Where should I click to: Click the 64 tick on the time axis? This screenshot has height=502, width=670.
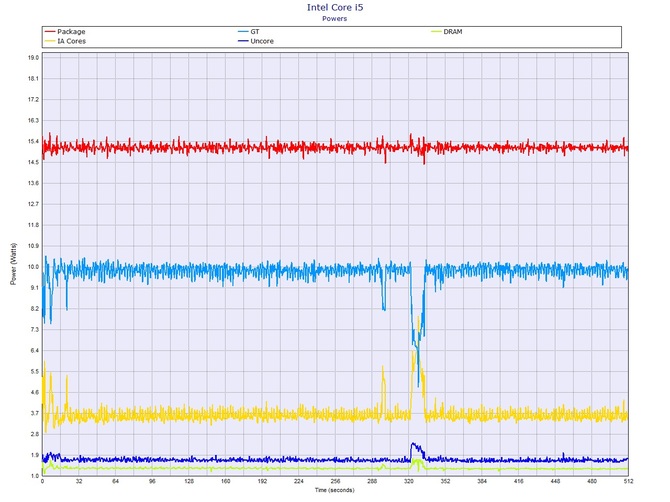(x=115, y=481)
